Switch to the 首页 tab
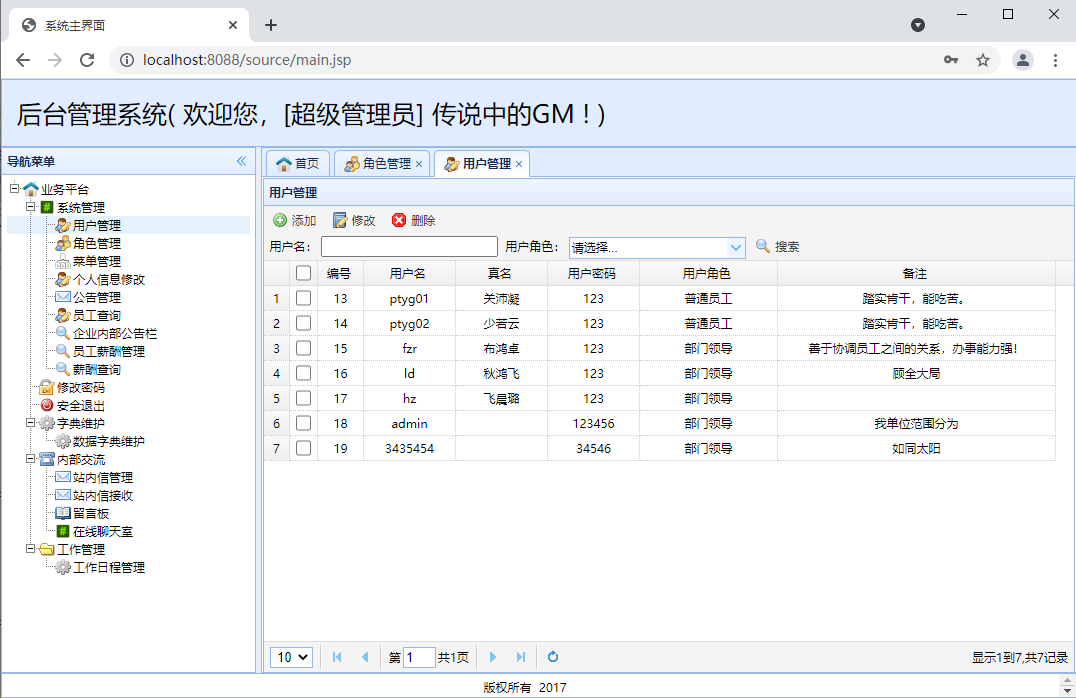 click(x=298, y=163)
